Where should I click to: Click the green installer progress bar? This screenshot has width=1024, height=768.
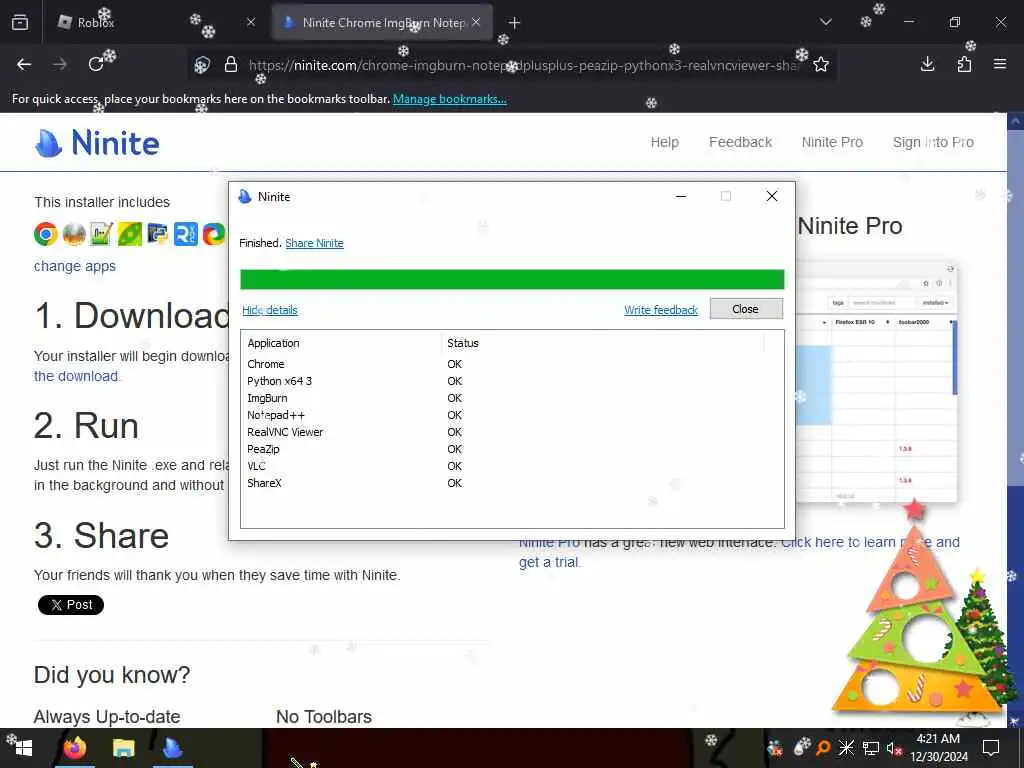(512, 279)
